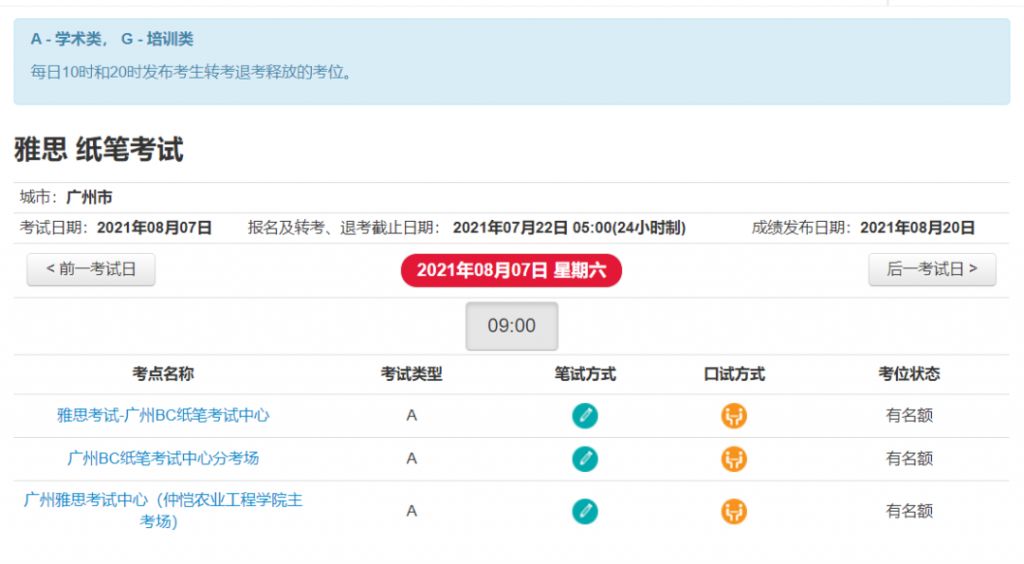Go to next exam date with 后一考试日
1024x564 pixels.
[932, 270]
